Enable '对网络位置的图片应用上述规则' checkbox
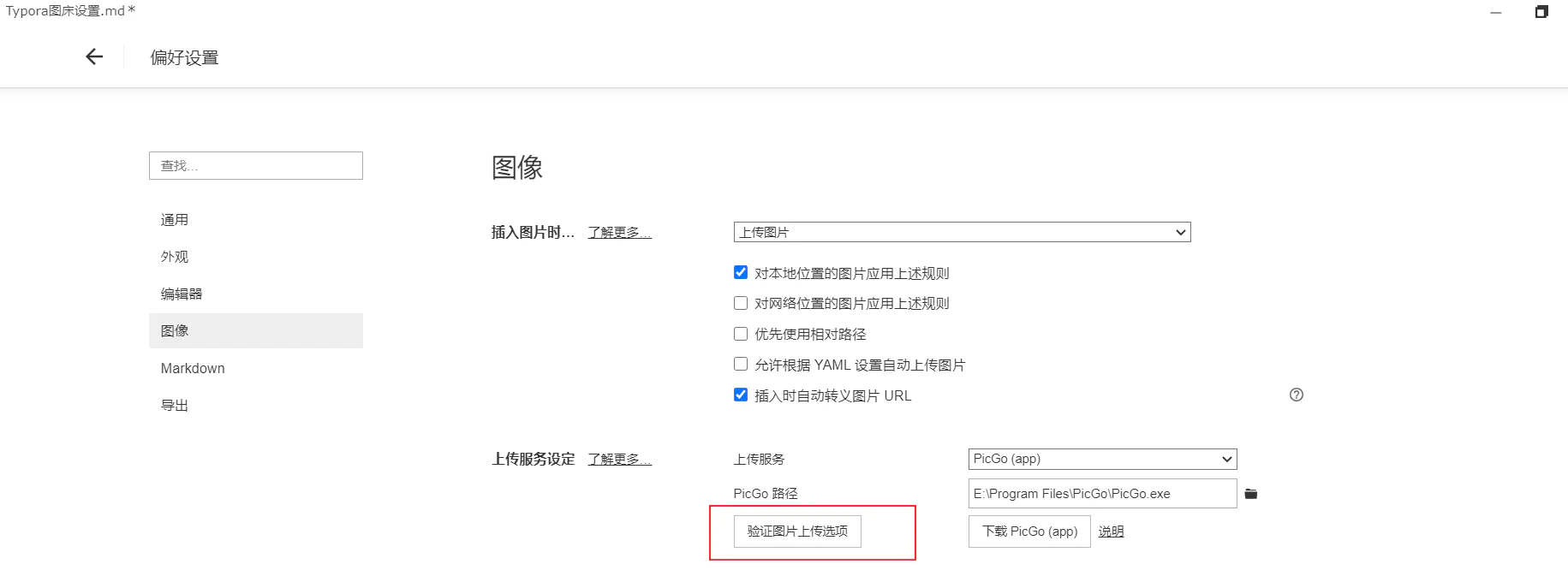The image size is (1568, 582). click(741, 303)
